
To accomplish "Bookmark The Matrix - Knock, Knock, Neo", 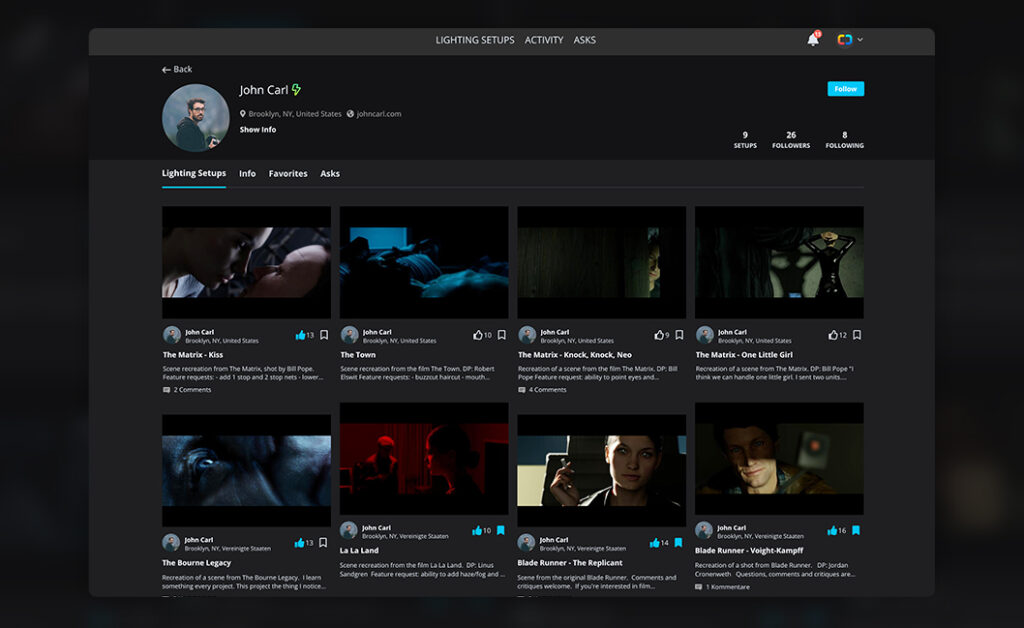I will [x=679, y=335].
